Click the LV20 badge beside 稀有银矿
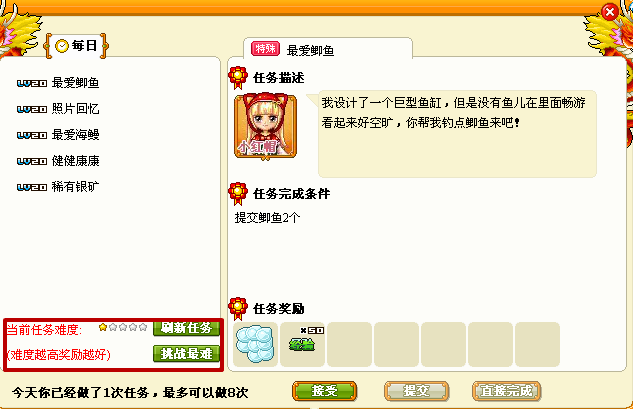Viewport: 633px width, 409px height. 32,187
